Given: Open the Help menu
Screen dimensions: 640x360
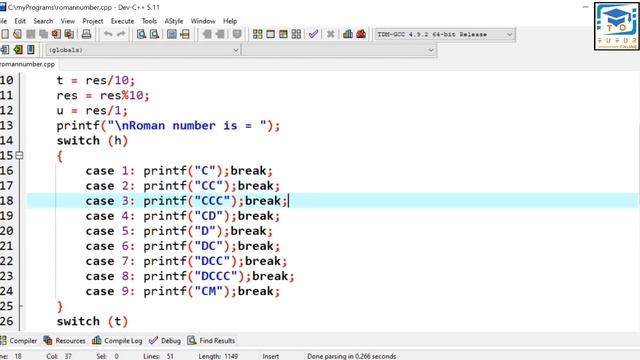Looking at the screenshot, I should tap(230, 21).
